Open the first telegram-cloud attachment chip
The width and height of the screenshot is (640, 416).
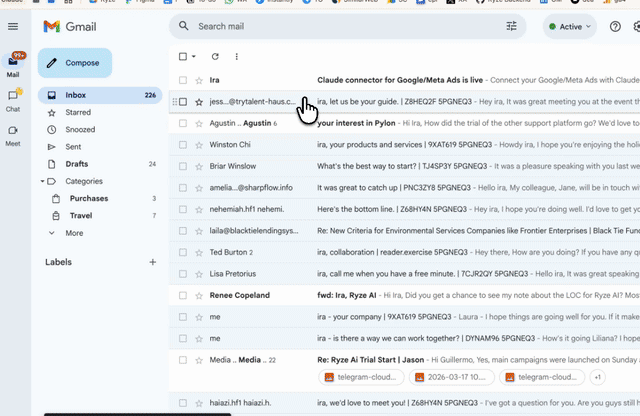pyautogui.click(x=361, y=377)
